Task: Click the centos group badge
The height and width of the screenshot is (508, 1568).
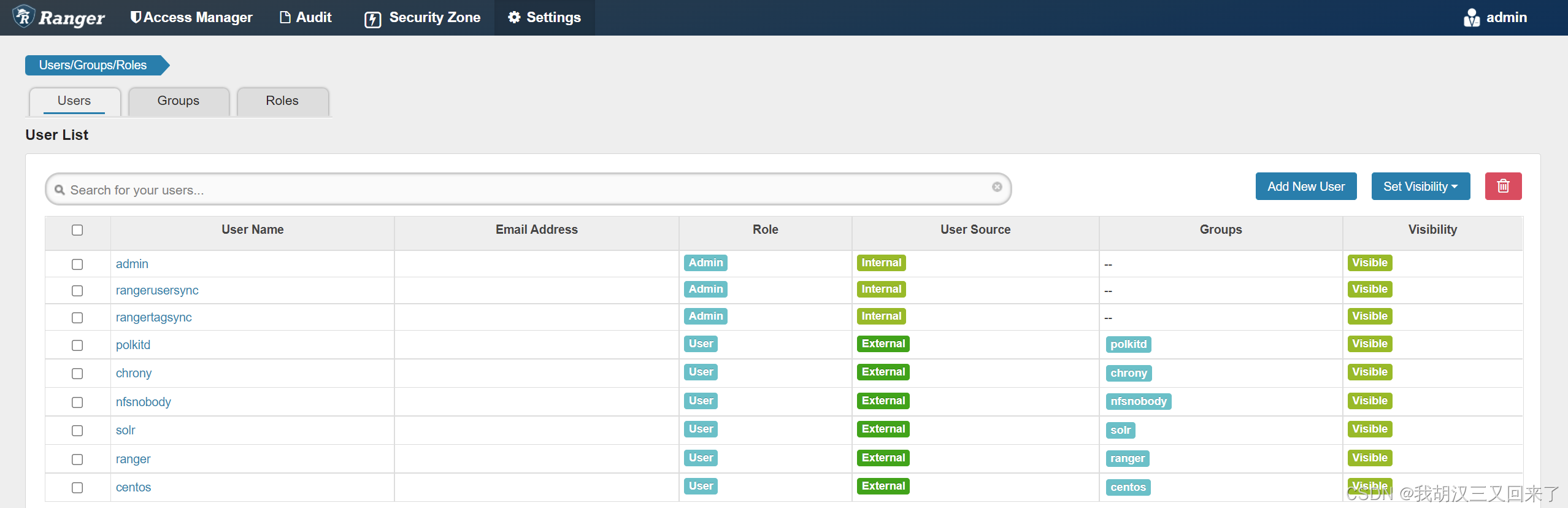Action: point(1128,487)
